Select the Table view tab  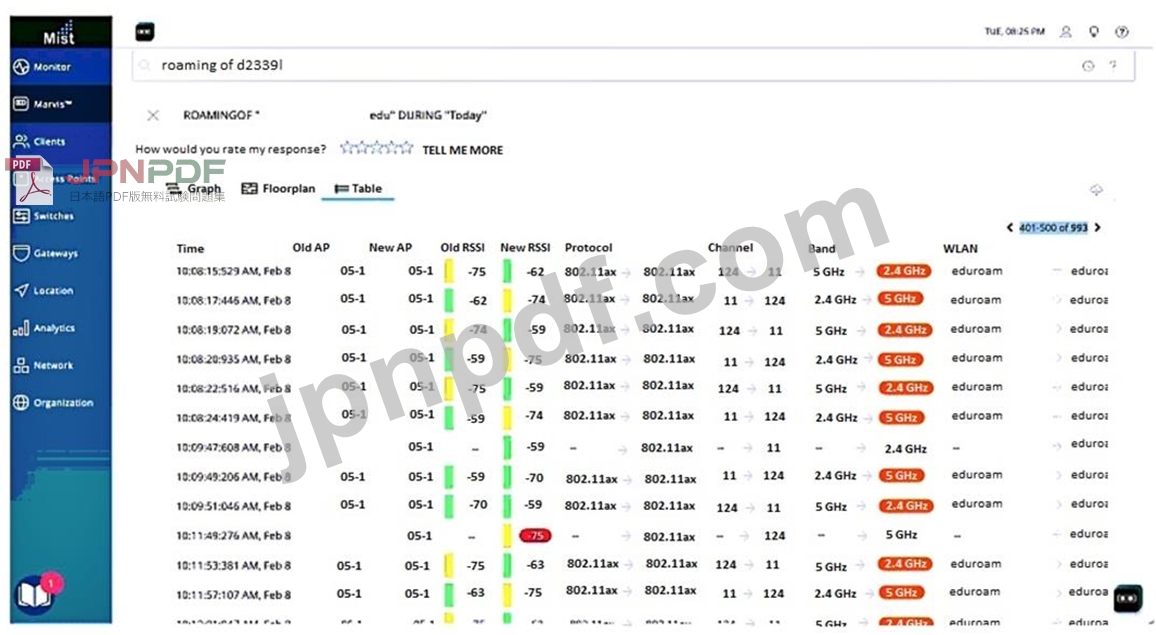click(358, 188)
